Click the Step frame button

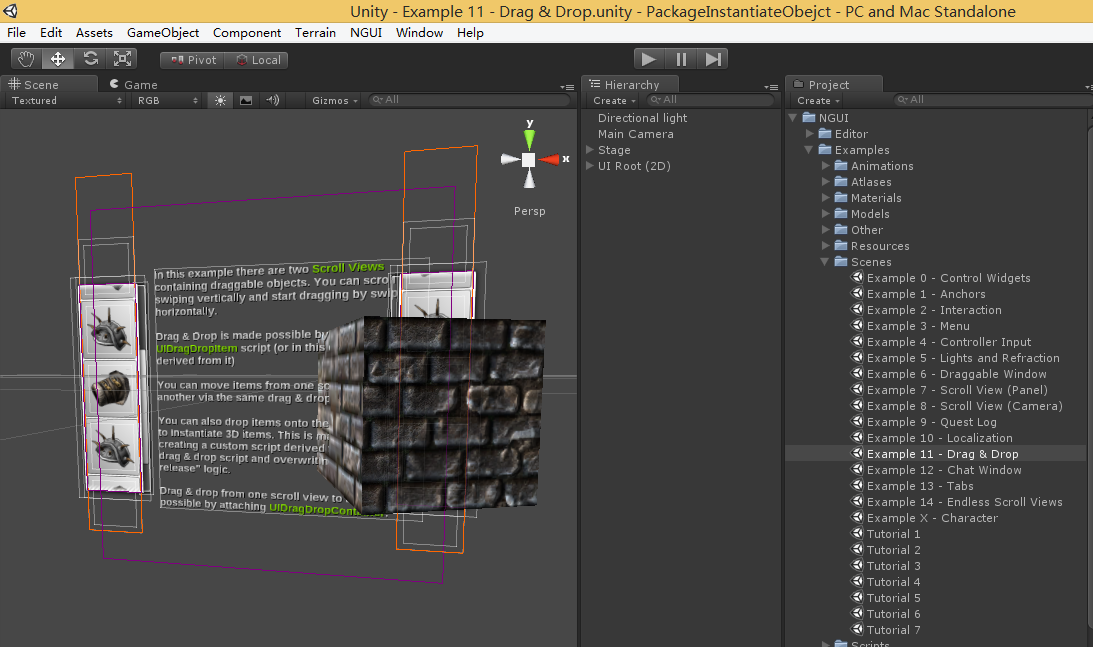(x=712, y=59)
